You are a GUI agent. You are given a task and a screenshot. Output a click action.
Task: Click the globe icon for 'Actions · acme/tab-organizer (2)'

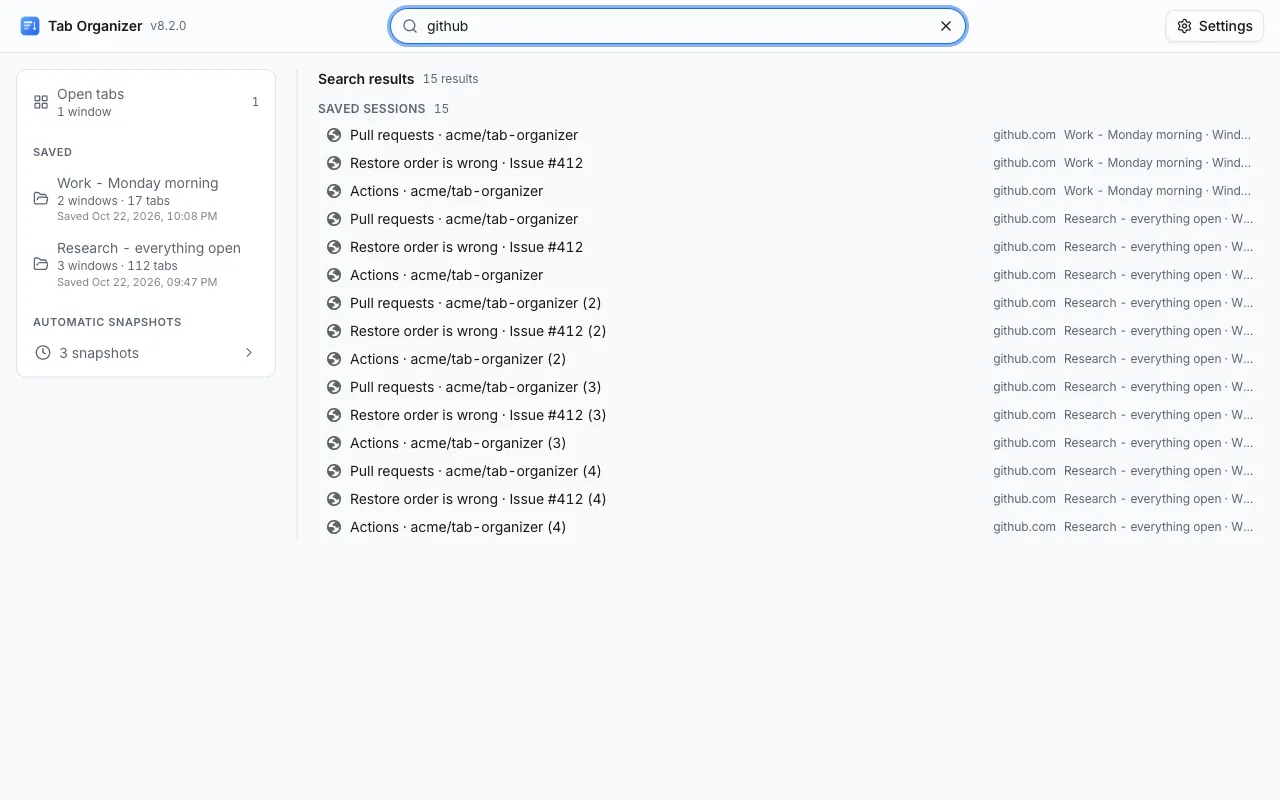click(334, 359)
